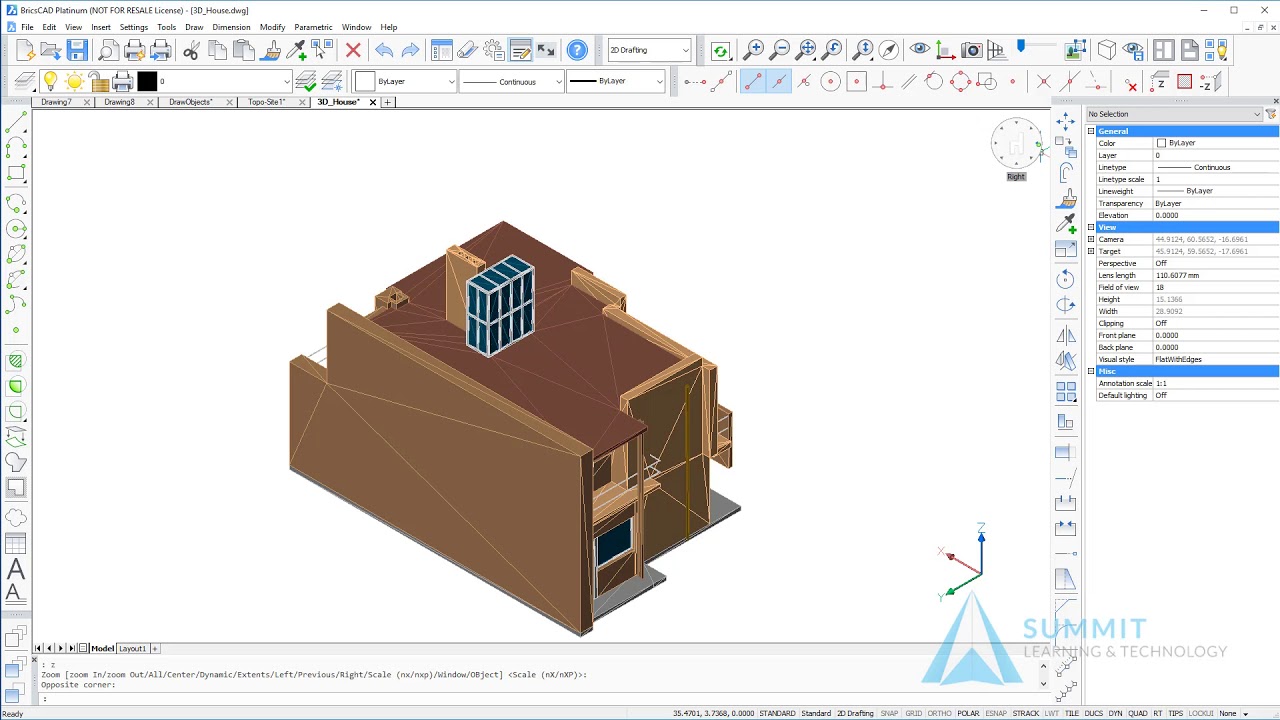
Task: Add a new drawing tab with plus button
Action: click(x=388, y=102)
